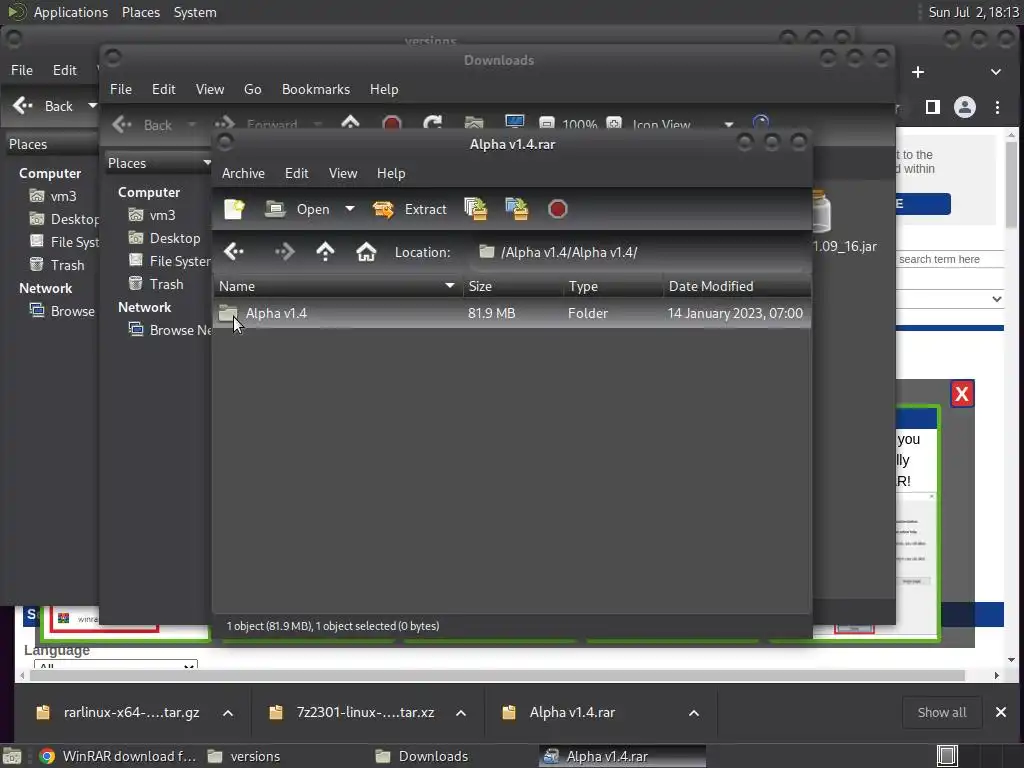Go up one level in the archive

point(325,251)
